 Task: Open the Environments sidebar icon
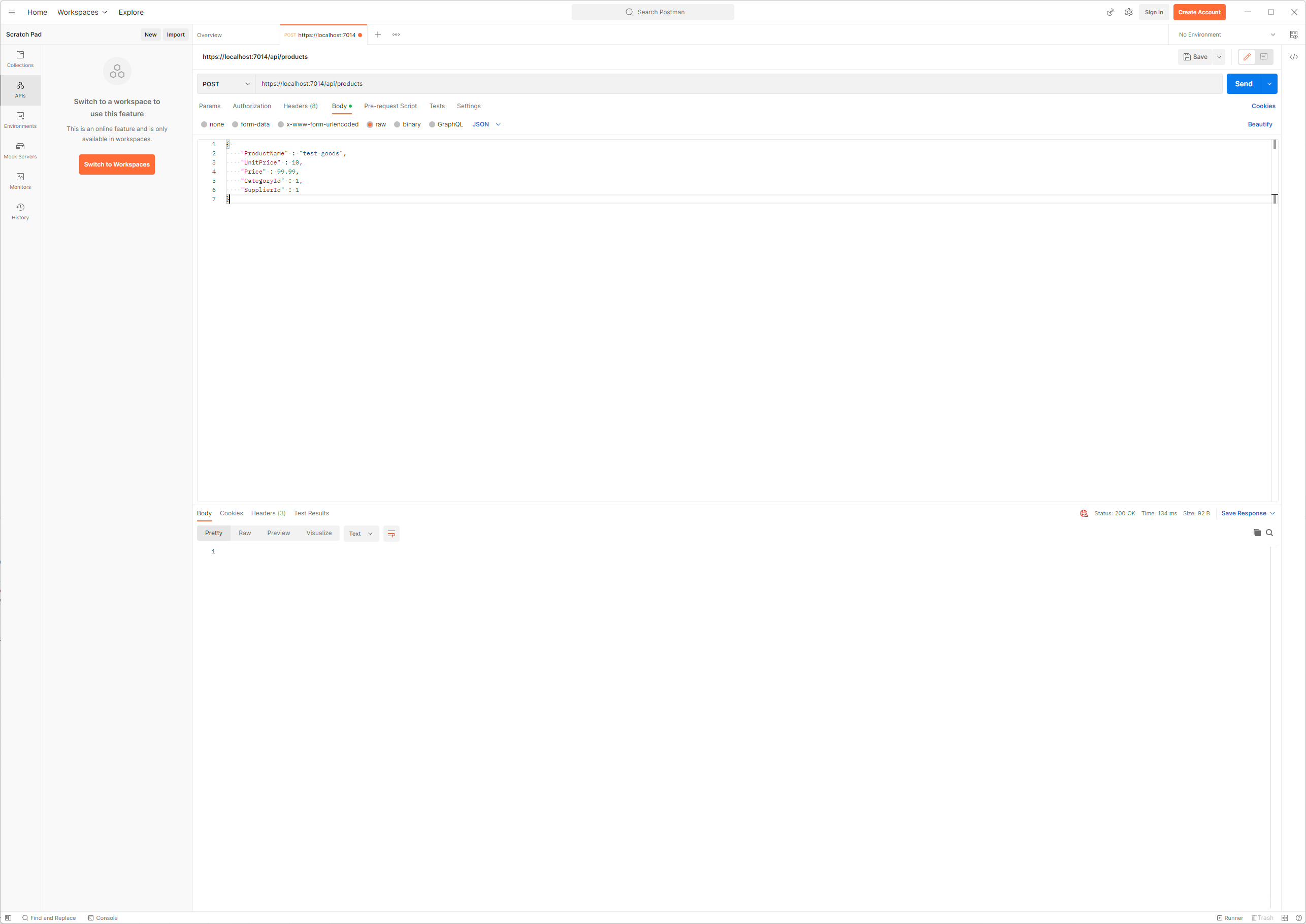(x=20, y=120)
